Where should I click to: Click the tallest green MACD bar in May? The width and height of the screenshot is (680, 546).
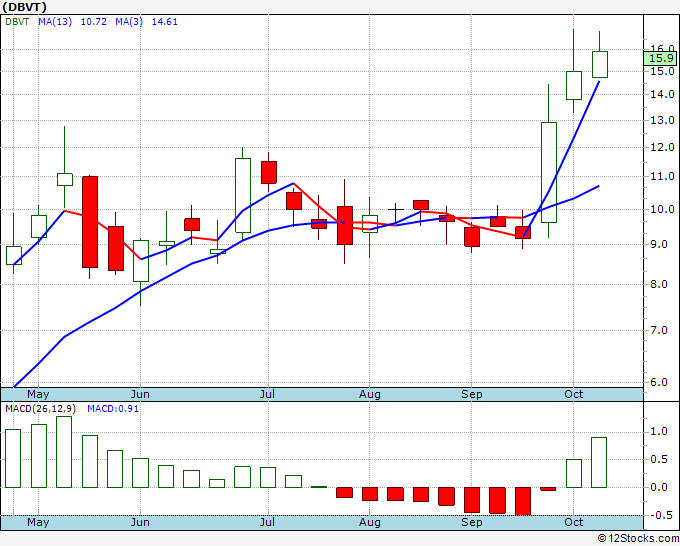[64, 452]
